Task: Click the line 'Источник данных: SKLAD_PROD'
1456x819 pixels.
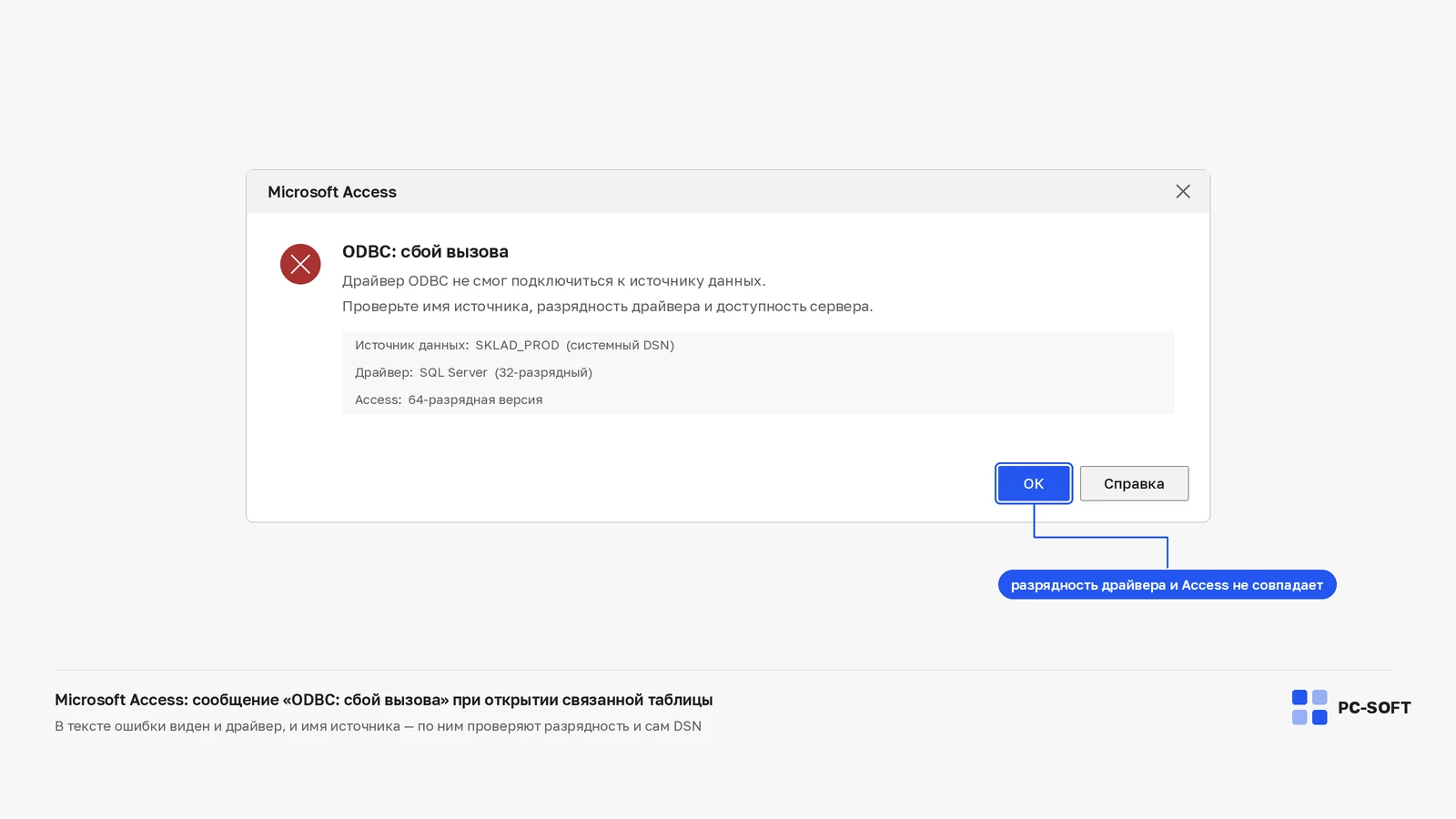Action: tap(514, 345)
